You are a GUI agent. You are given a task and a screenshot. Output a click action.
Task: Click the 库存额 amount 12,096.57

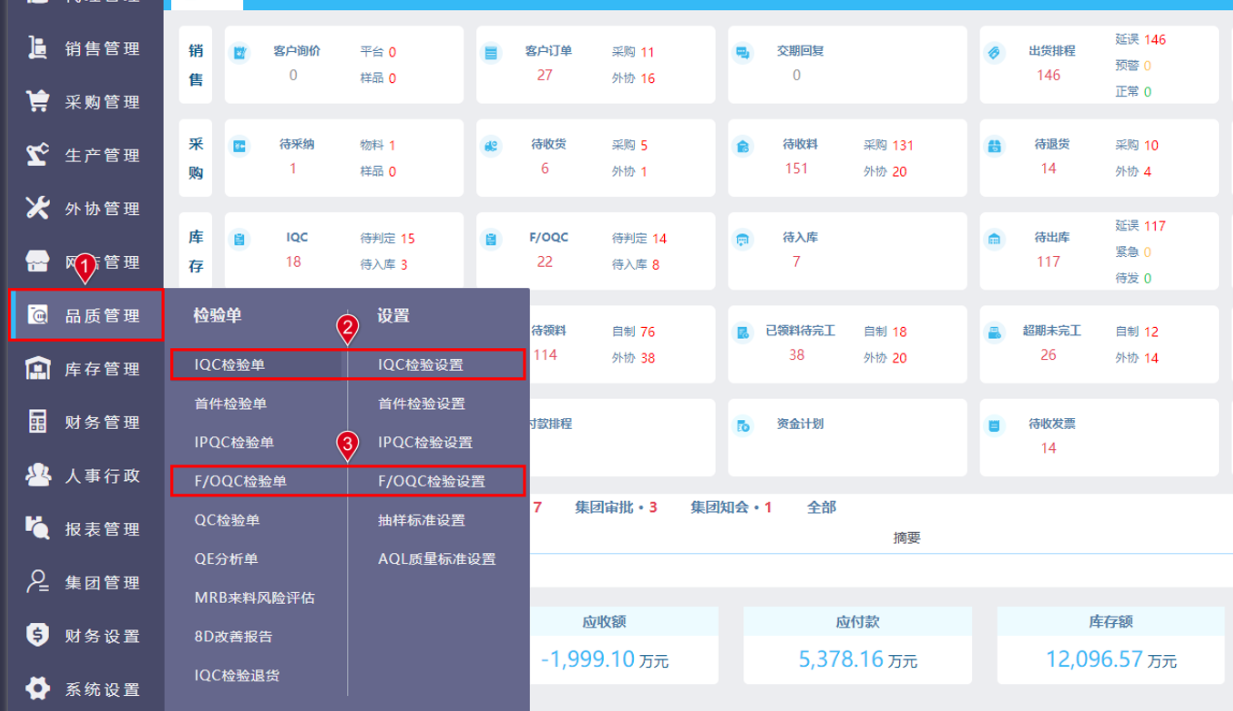click(1095, 659)
